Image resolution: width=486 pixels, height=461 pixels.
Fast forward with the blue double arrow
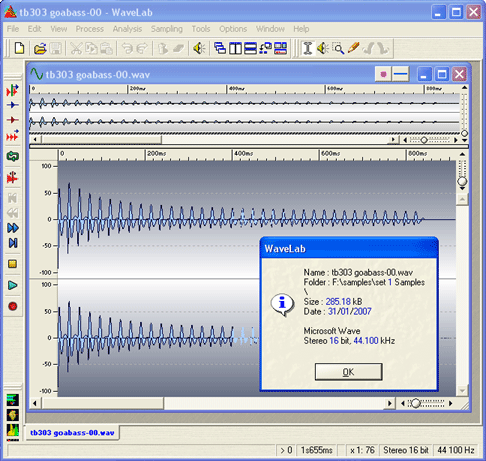[13, 228]
